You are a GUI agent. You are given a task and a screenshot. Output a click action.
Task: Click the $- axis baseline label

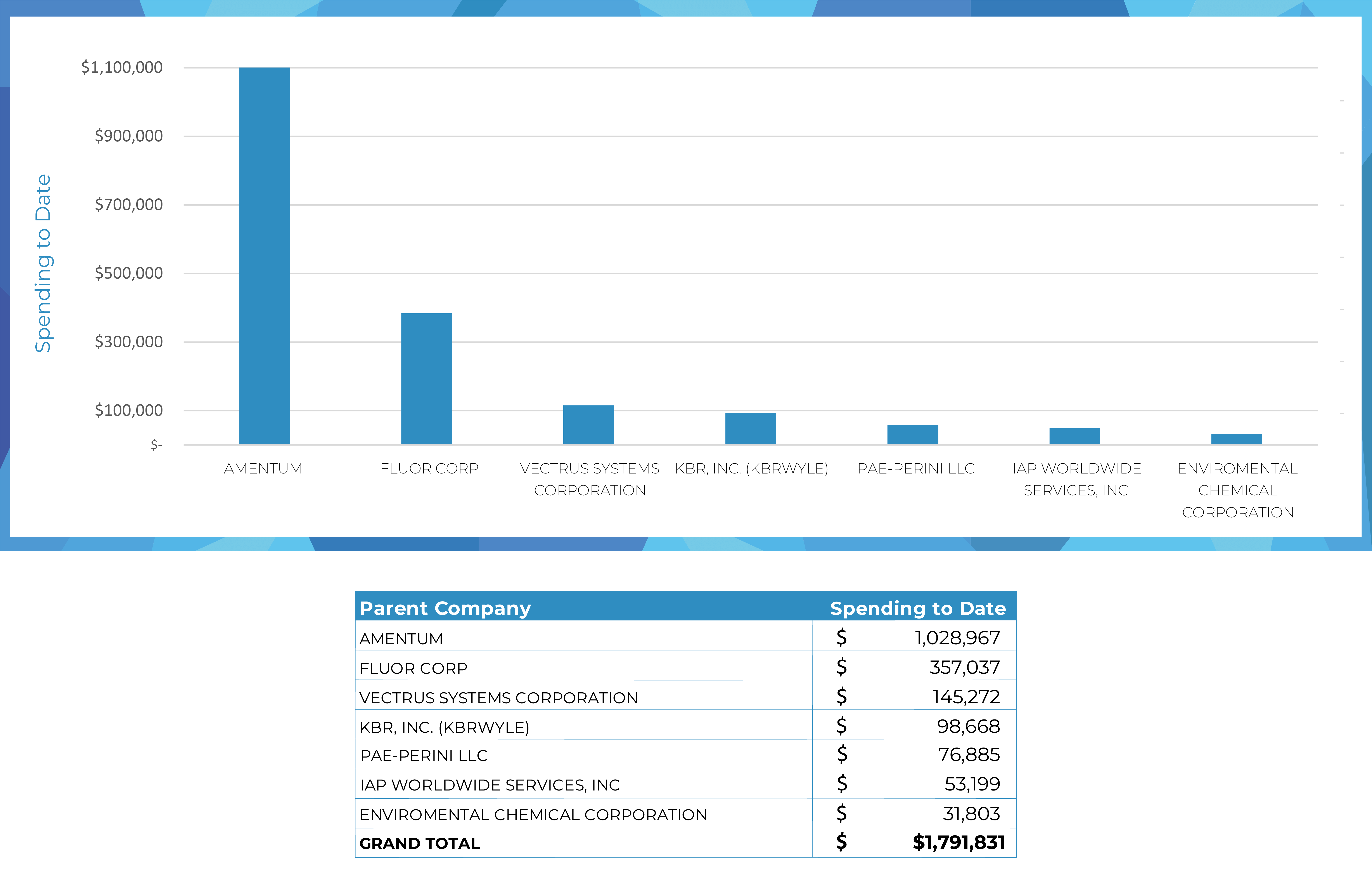point(156,445)
